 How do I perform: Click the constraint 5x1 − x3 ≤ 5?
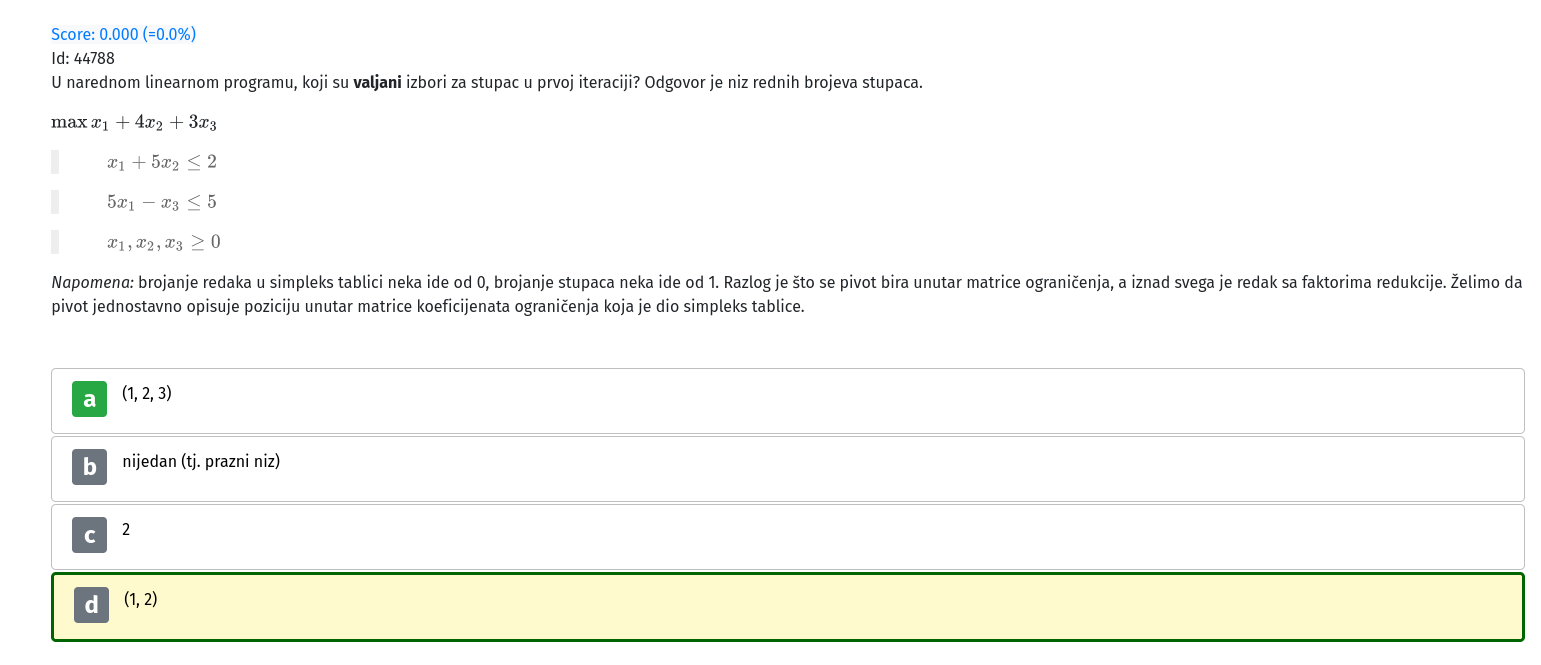[162, 202]
